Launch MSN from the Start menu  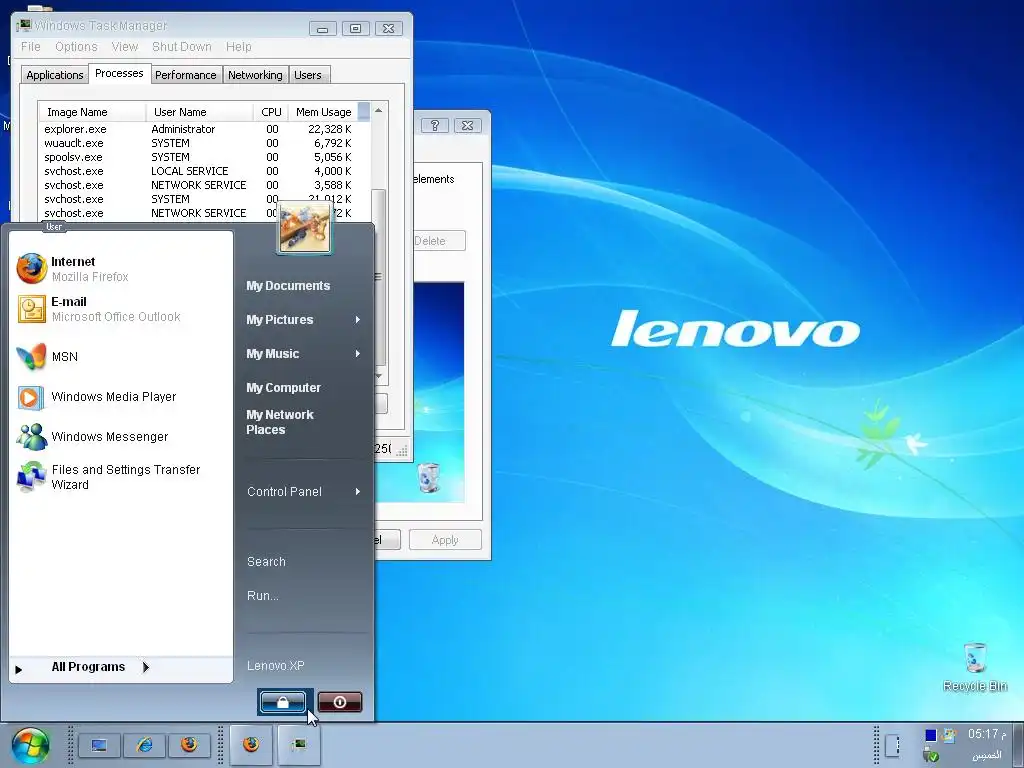(47, 357)
